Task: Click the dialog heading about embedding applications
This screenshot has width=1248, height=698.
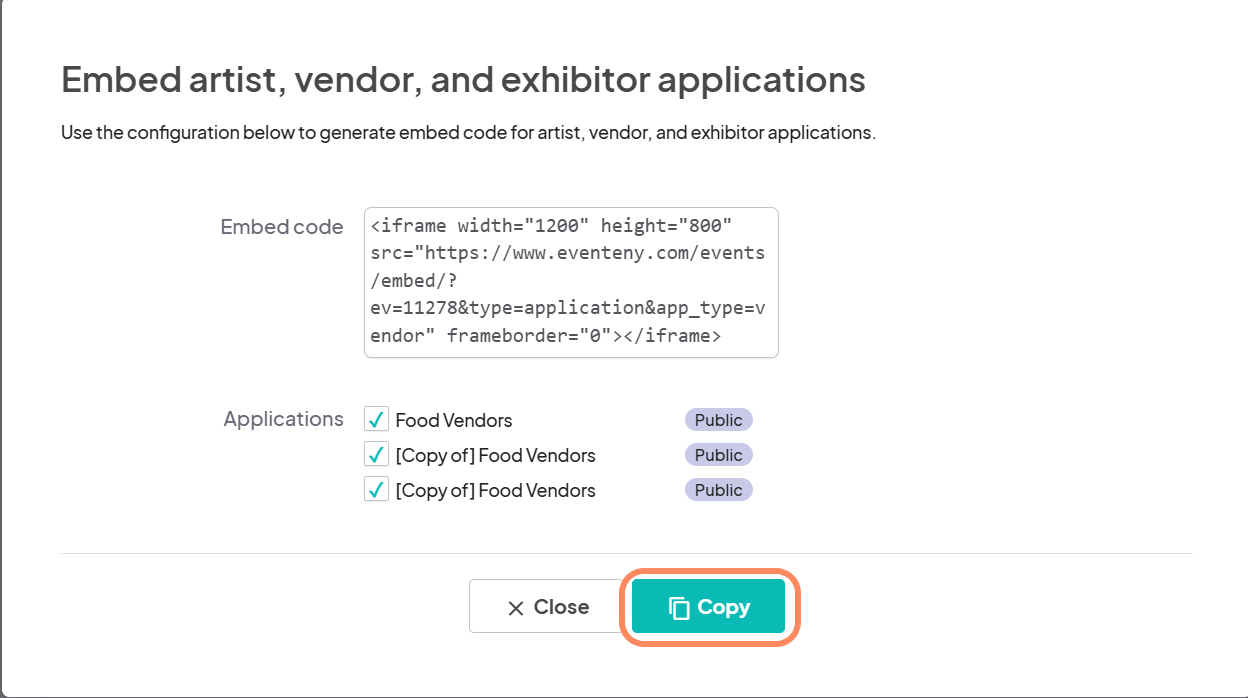Action: 463,79
